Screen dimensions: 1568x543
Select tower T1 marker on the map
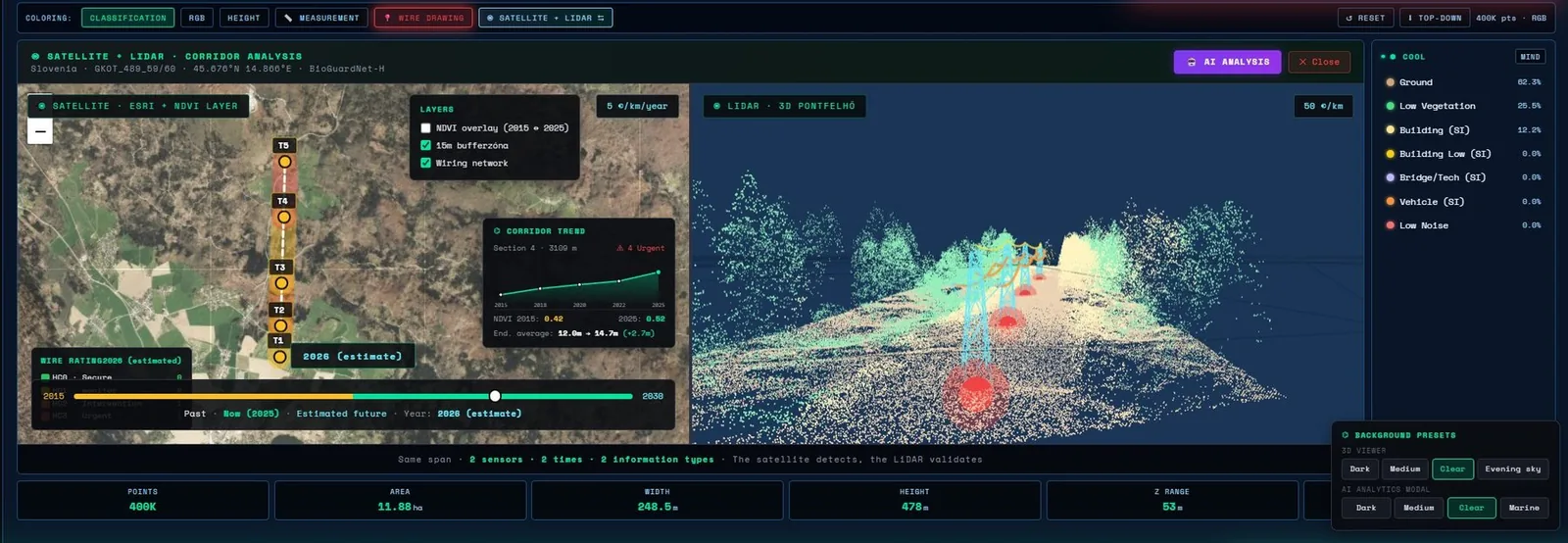coord(279,357)
